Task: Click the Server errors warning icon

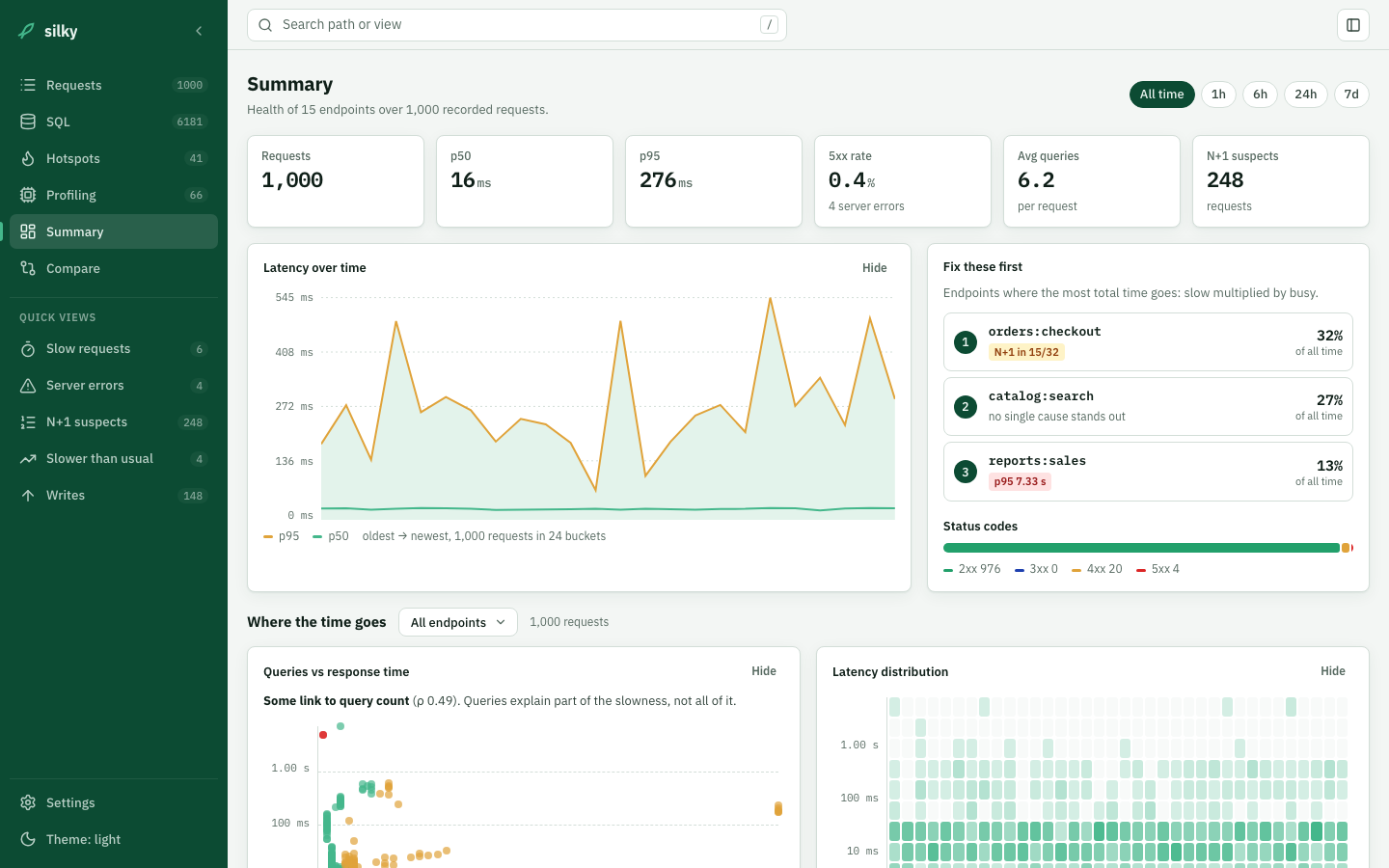Action: click(28, 386)
